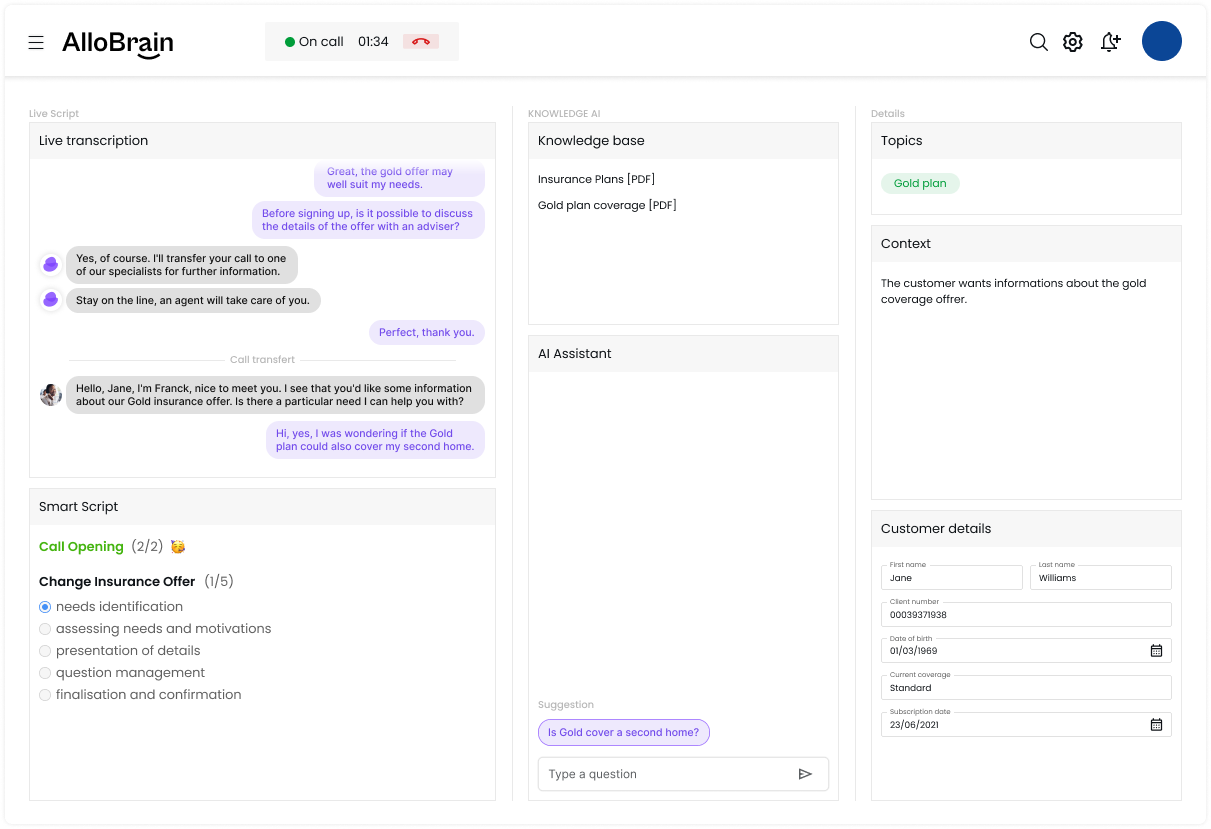Click the Client number field
This screenshot has height=829, width=1211.
[1025, 615]
